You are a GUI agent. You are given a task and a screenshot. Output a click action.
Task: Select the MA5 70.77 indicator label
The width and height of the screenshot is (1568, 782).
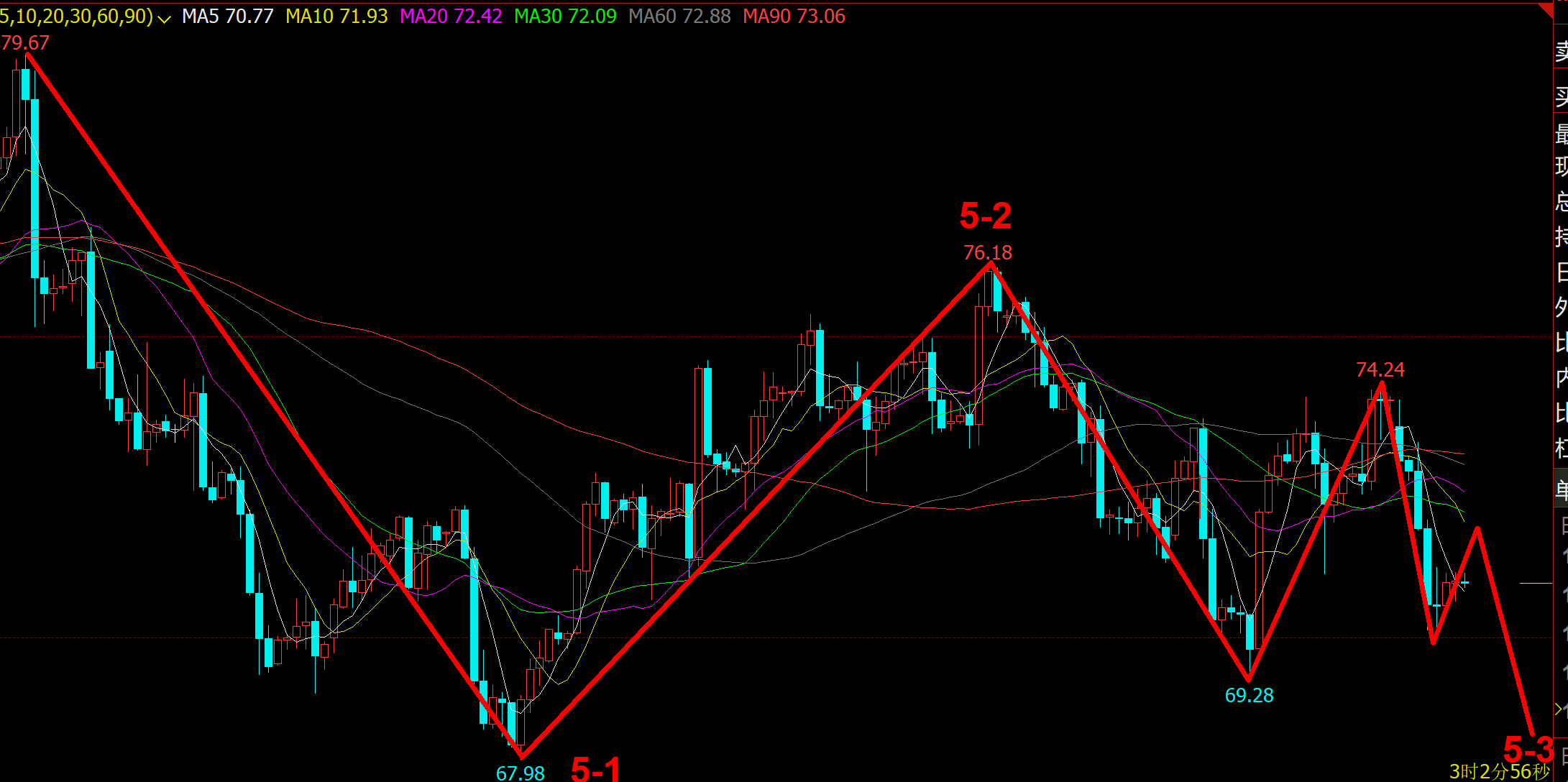coord(228,16)
